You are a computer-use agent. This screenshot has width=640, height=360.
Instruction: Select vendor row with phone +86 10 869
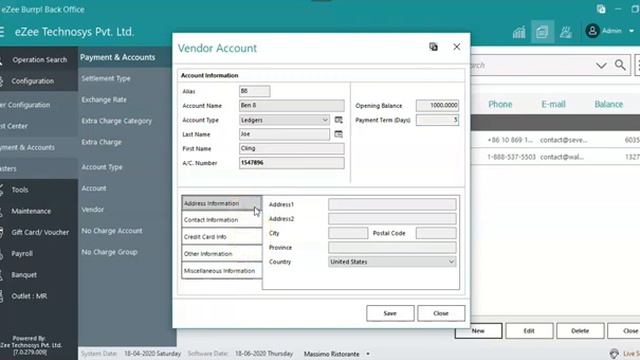[x=555, y=140]
